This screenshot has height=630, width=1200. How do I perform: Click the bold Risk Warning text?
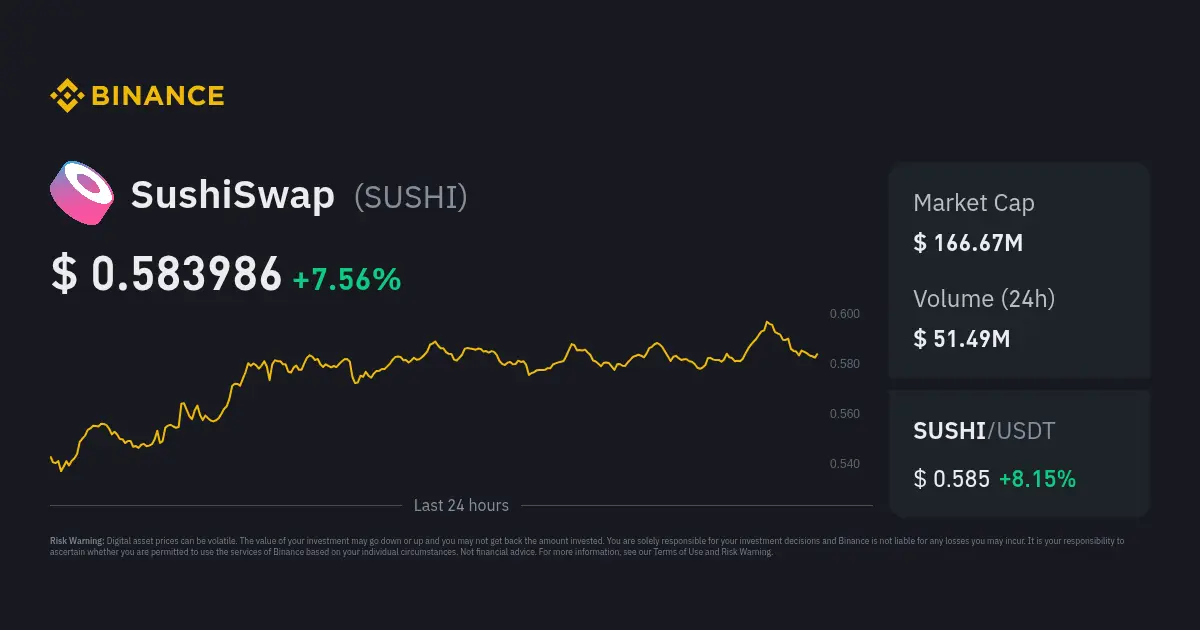(76, 540)
